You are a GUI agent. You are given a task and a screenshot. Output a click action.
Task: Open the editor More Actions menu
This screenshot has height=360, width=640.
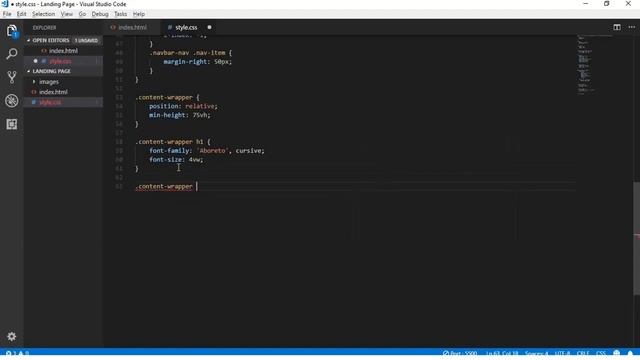pyautogui.click(x=631, y=27)
